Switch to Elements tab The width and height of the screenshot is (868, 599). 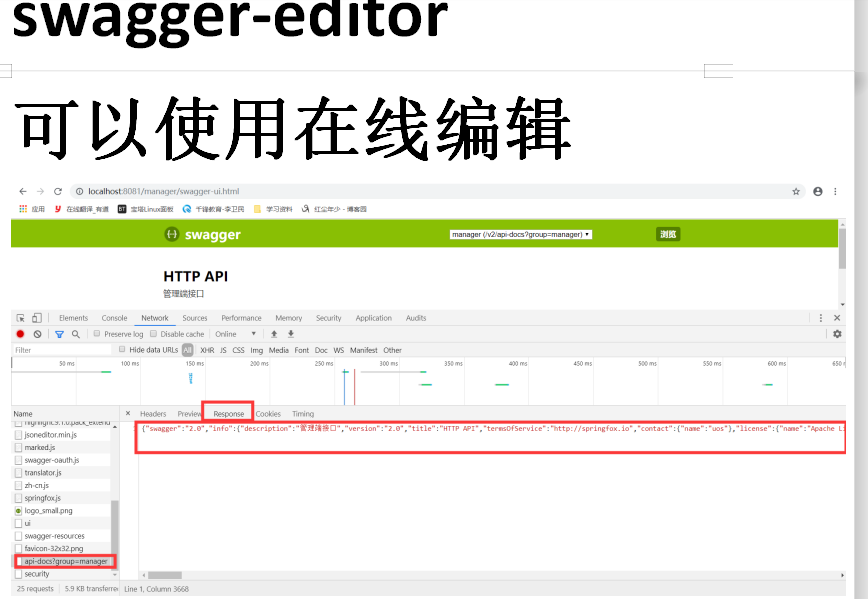[74, 318]
